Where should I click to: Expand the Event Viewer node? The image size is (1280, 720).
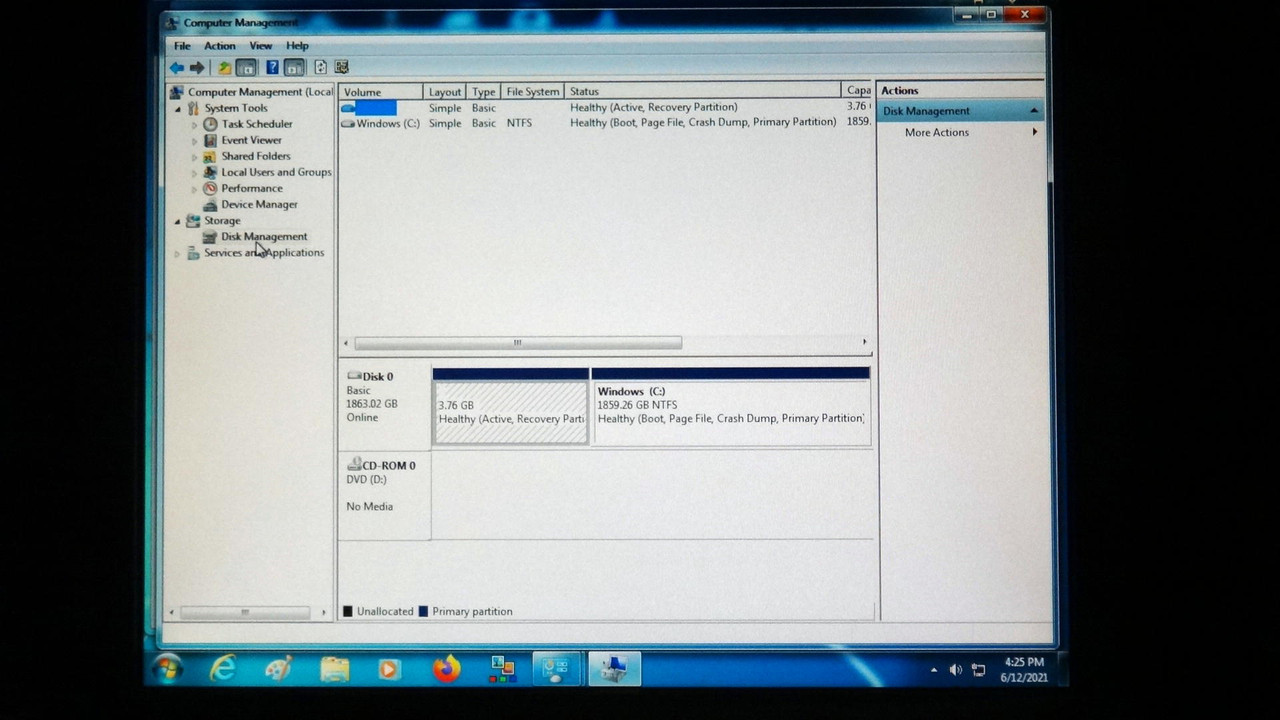[x=194, y=140]
